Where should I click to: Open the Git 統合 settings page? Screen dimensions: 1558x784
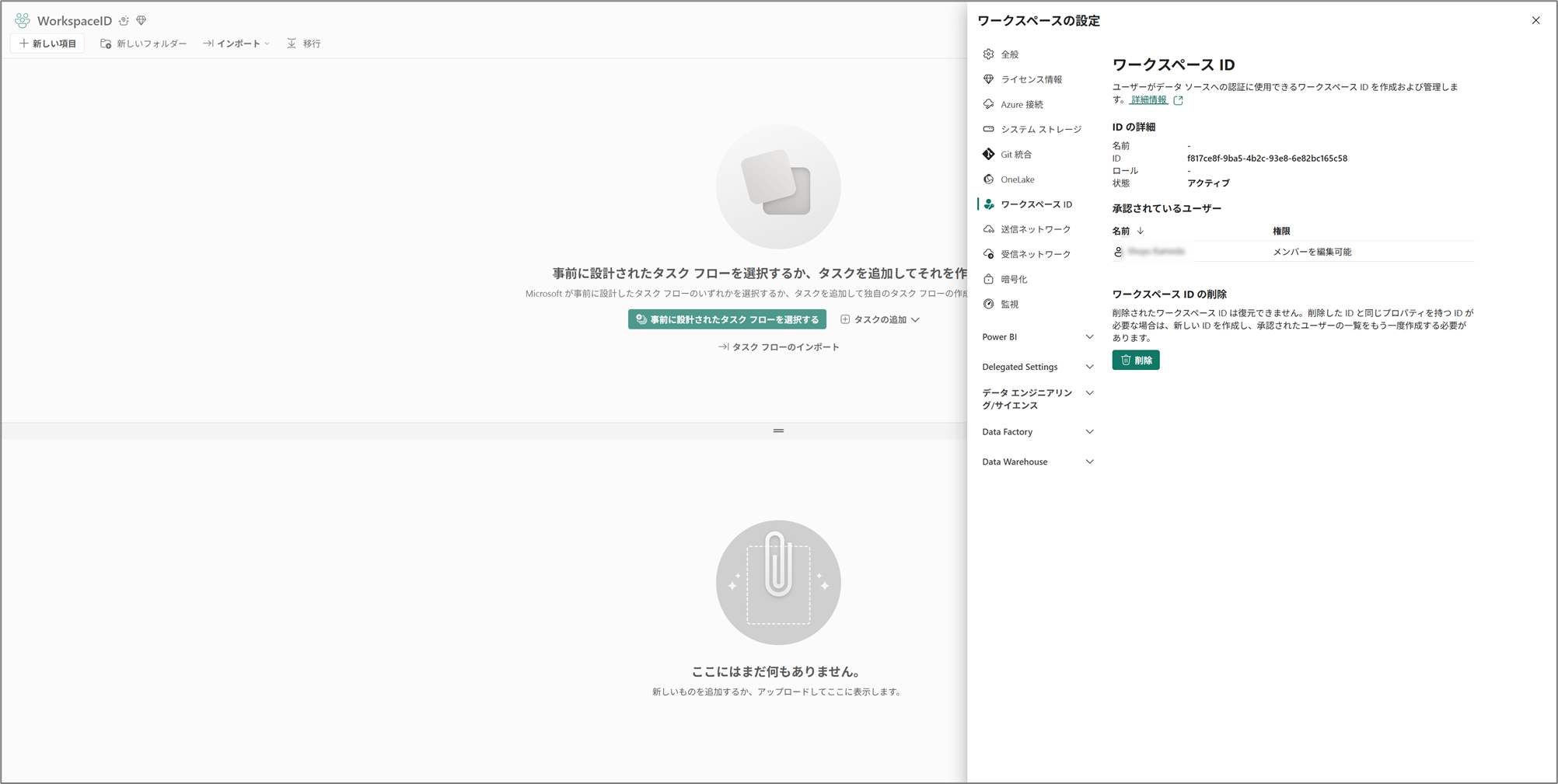click(1015, 155)
